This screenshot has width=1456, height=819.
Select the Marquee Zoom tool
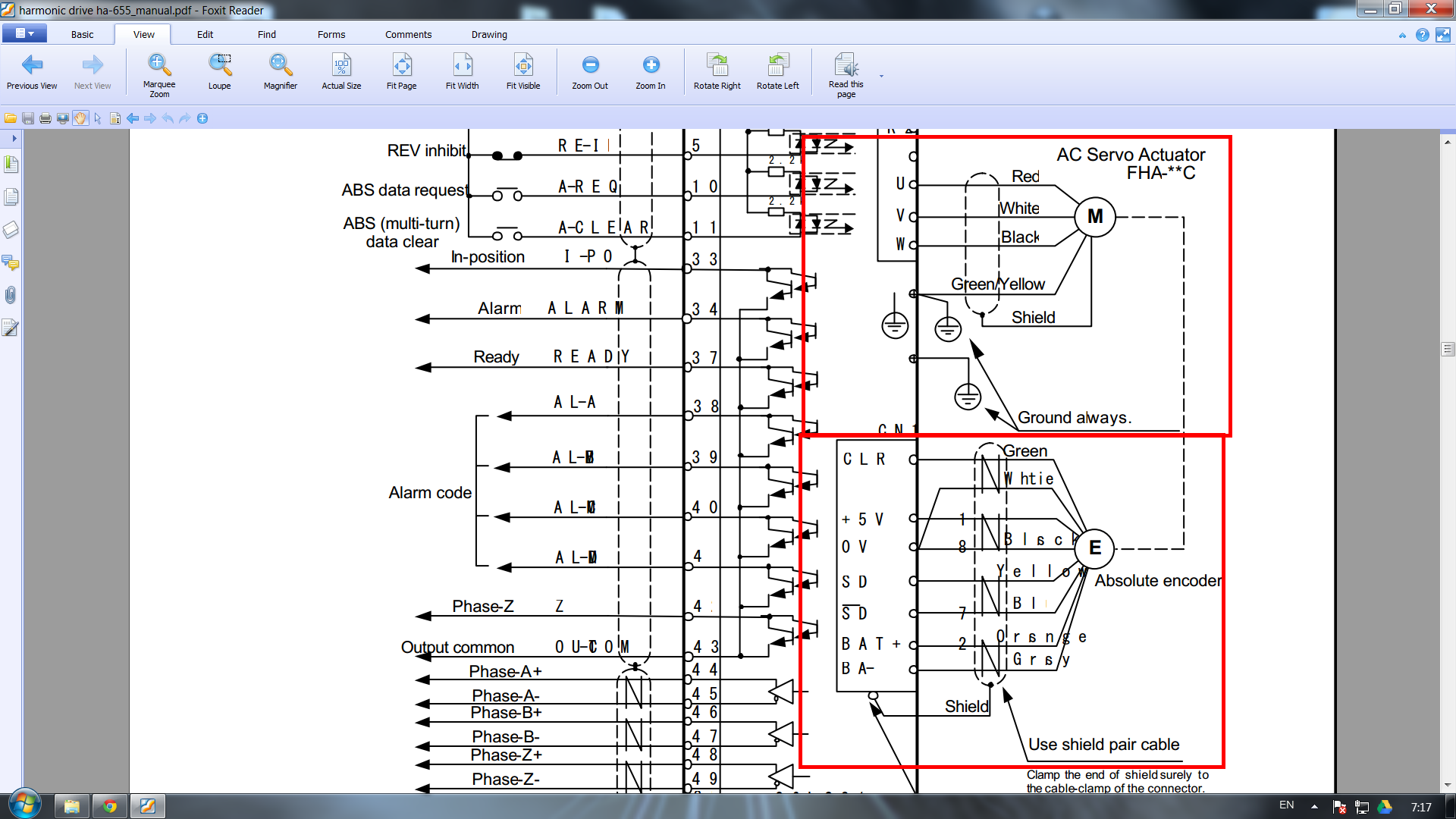coord(159,74)
